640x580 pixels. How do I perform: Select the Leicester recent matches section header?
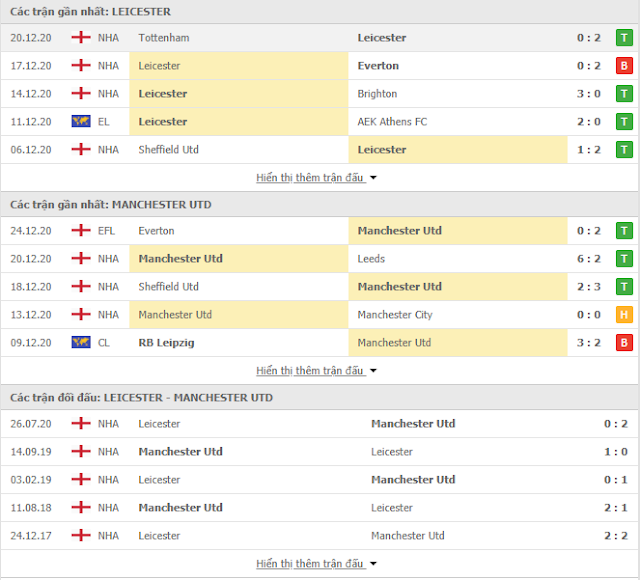[90, 12]
